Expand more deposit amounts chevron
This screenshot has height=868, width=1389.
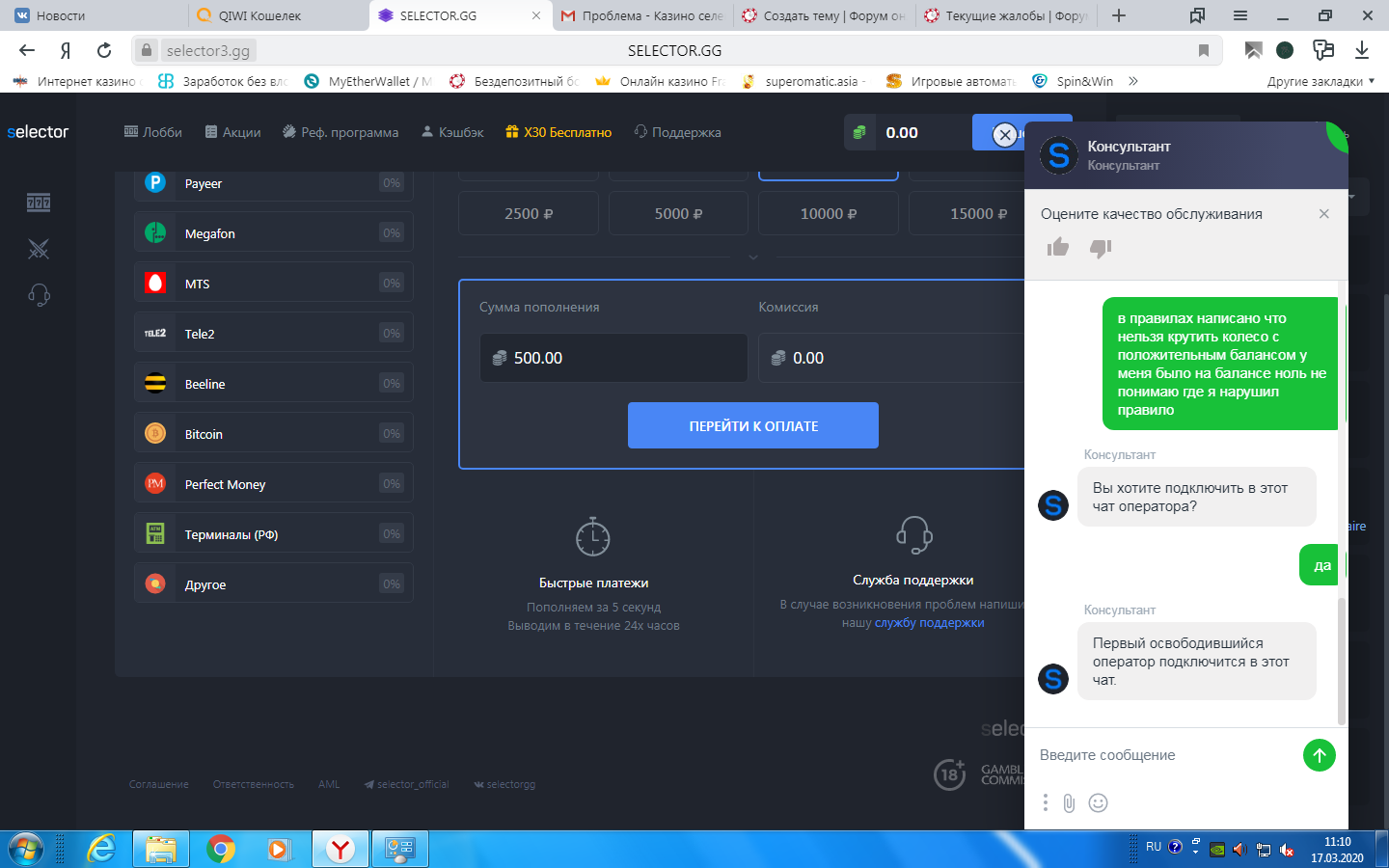[753, 258]
